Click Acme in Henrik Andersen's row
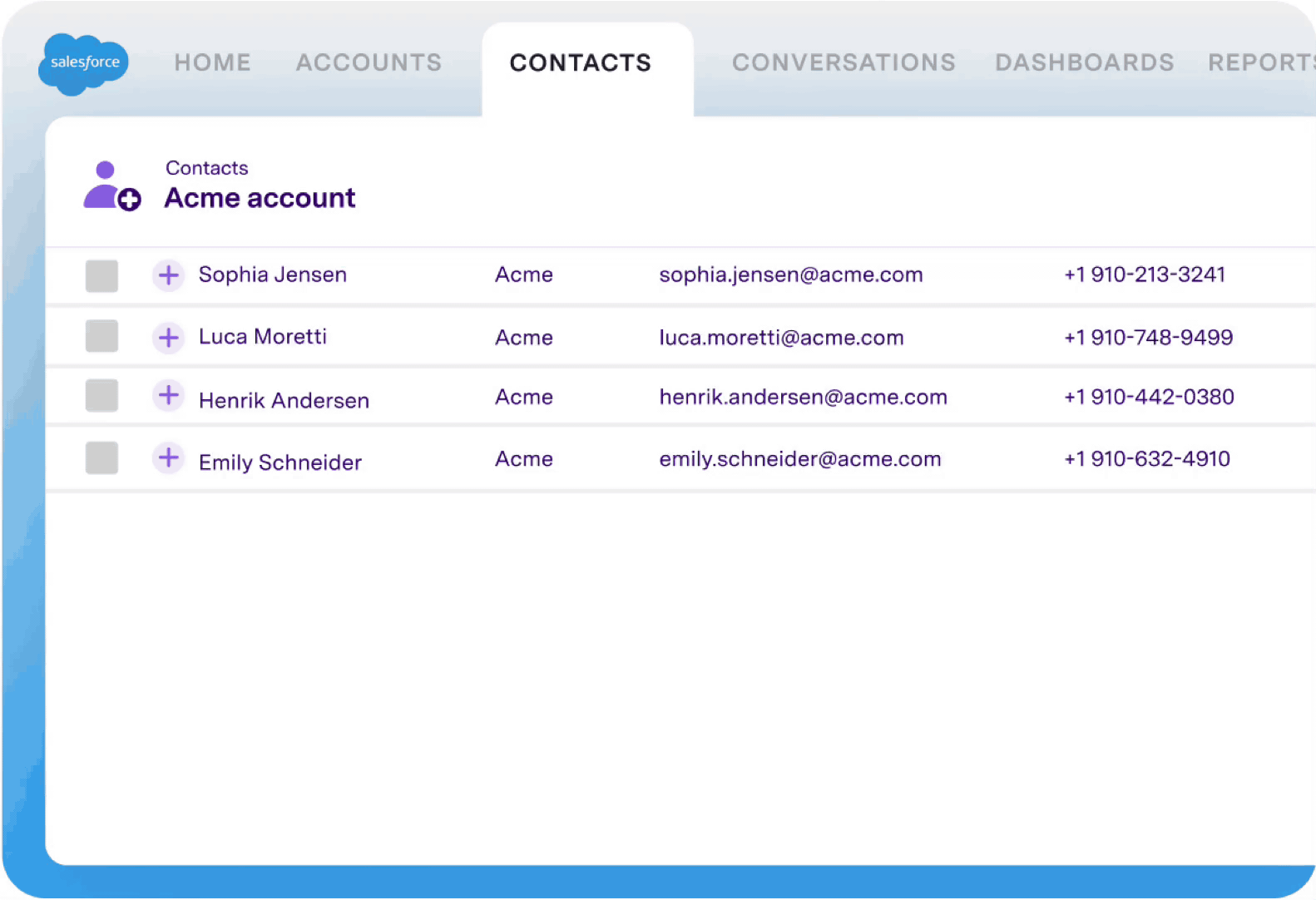Image resolution: width=1316 pixels, height=900 pixels. pyautogui.click(x=524, y=397)
